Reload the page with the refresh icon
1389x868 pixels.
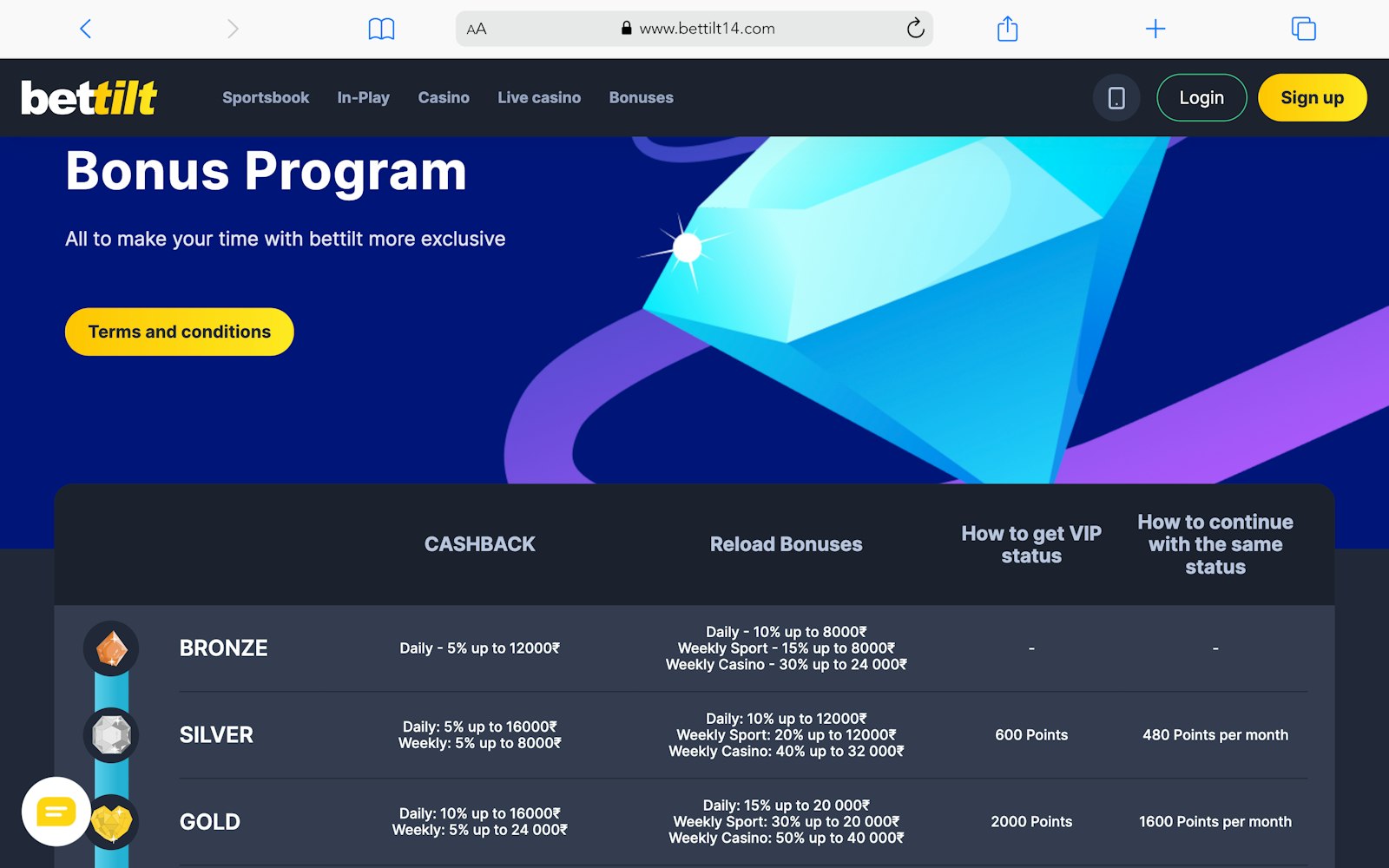coord(916,28)
